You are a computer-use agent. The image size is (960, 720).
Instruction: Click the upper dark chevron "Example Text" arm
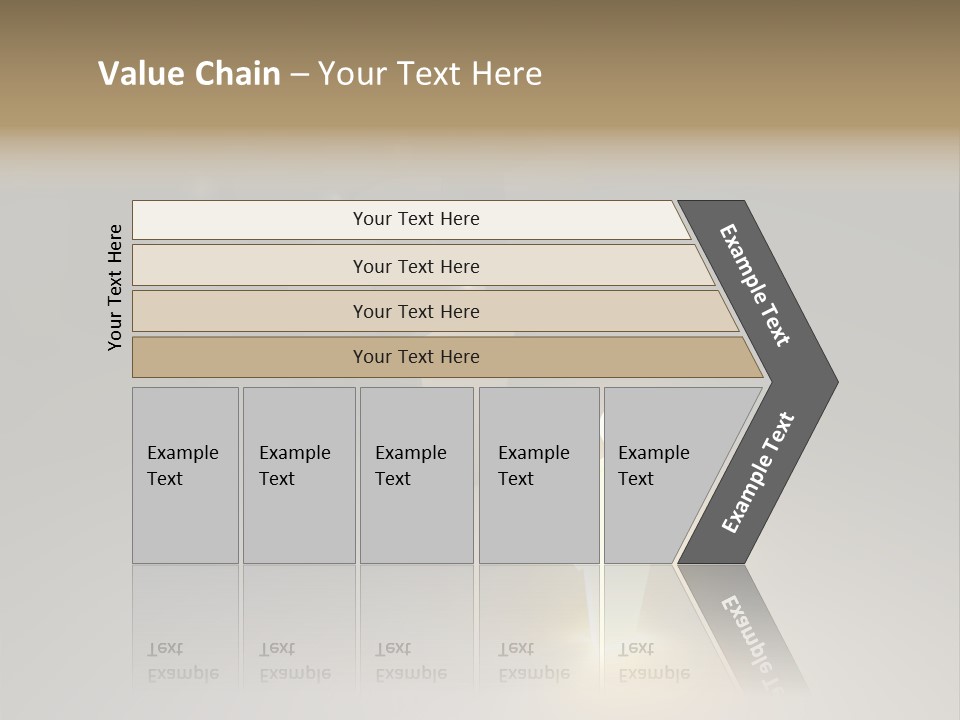757,287
